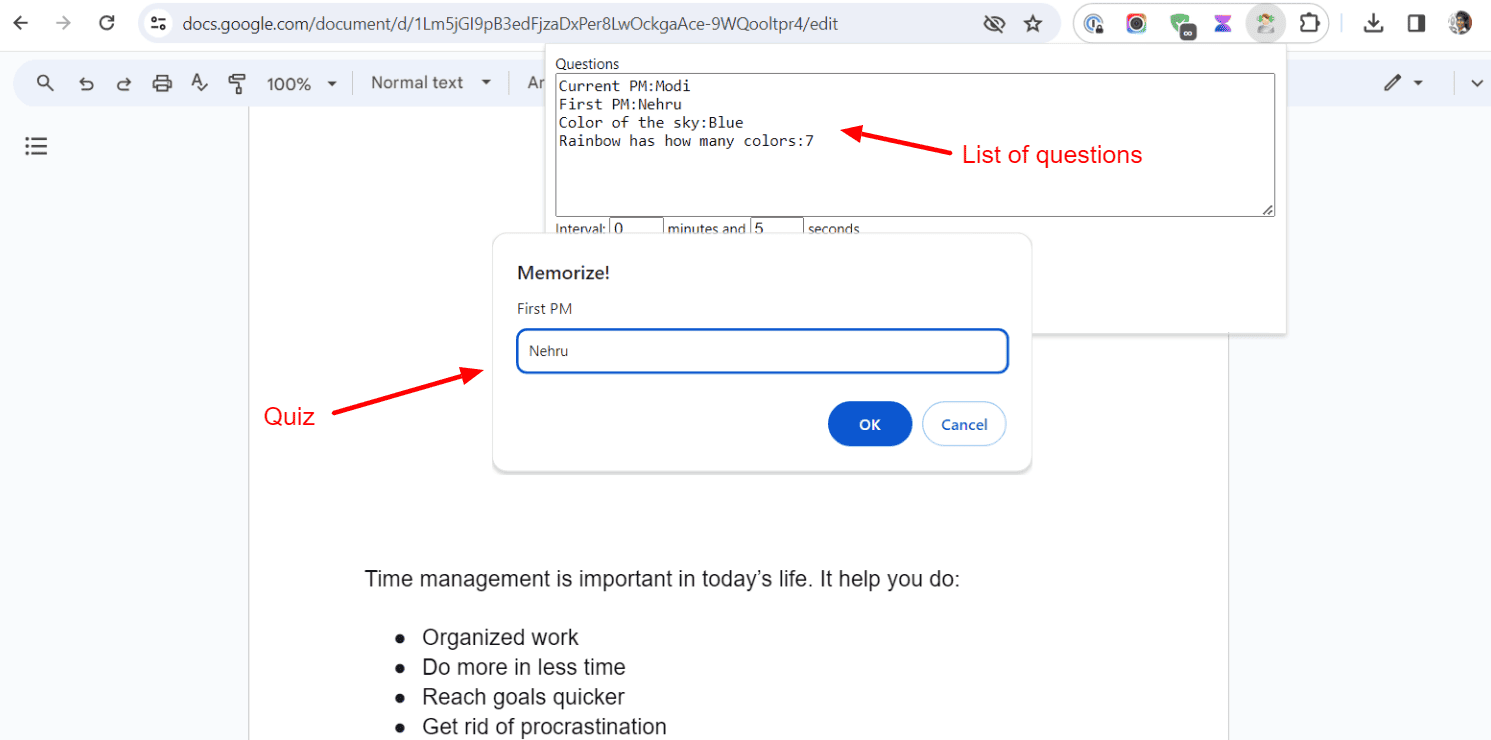Image resolution: width=1491 pixels, height=740 pixels.
Task: Click inside the Questions text area
Action: point(914,170)
